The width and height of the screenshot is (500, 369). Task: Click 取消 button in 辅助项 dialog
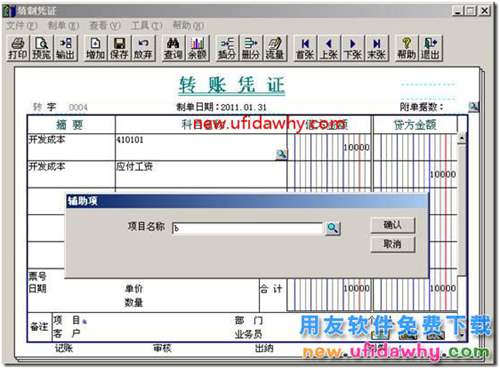[x=393, y=244]
